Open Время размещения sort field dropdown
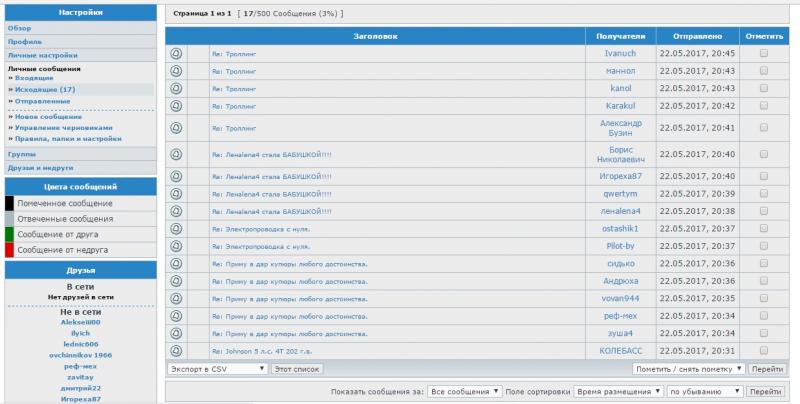 619,392
